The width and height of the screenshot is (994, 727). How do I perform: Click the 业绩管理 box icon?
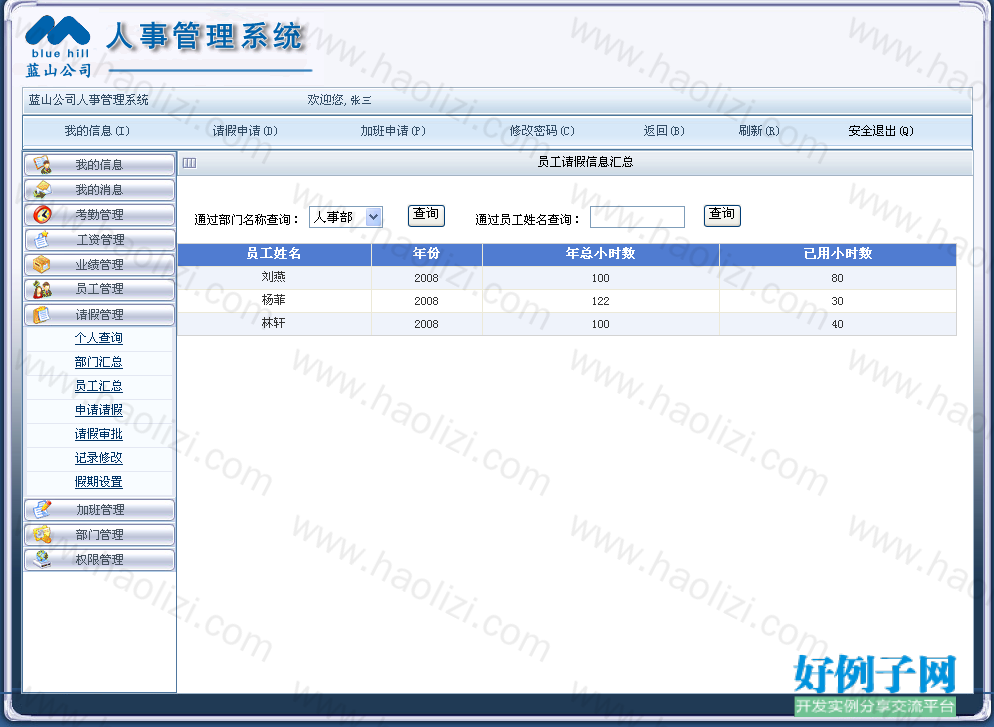42,264
